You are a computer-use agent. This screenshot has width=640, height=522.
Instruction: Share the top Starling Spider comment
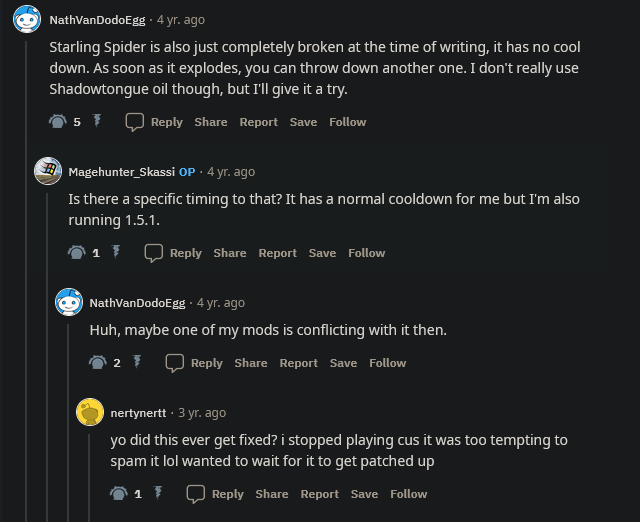[x=211, y=121]
